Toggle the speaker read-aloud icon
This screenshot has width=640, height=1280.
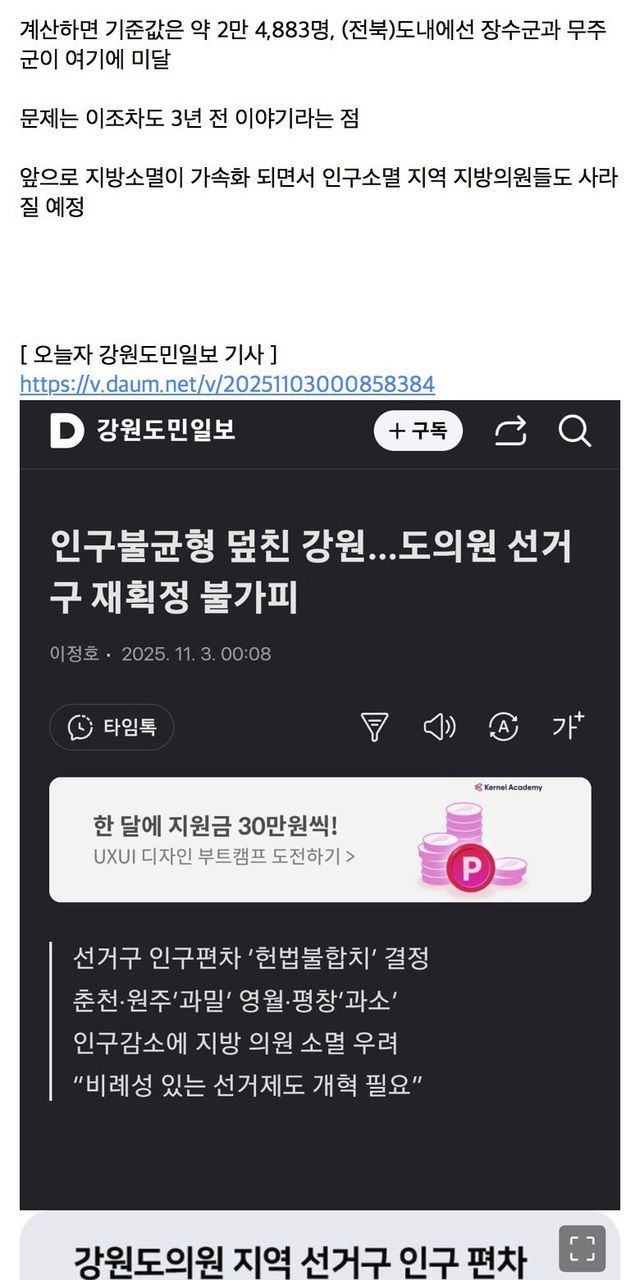coord(439,727)
